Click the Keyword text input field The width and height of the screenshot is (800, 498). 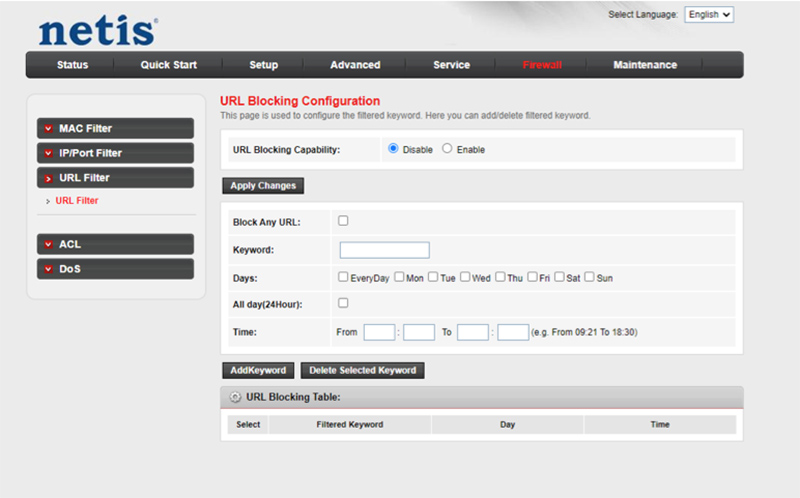click(x=384, y=250)
